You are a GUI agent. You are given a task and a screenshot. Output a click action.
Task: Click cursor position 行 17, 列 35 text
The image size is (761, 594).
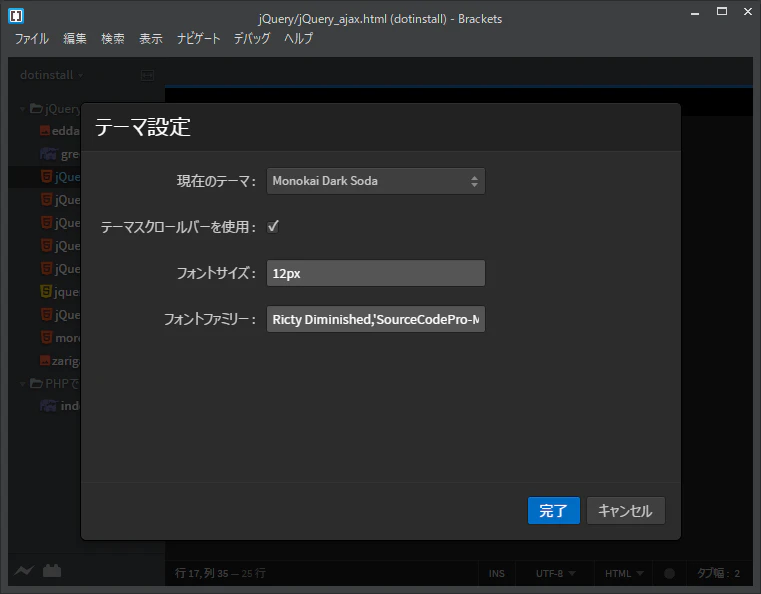coord(201,574)
